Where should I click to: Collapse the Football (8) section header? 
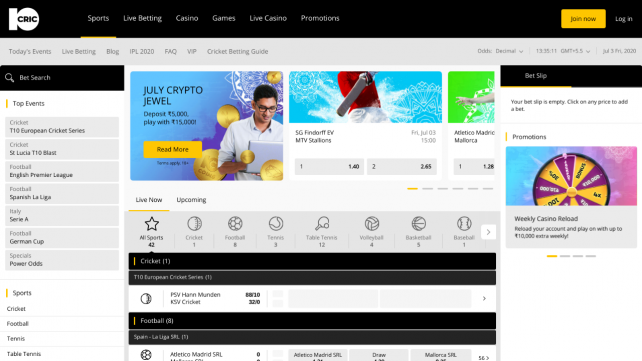(312, 321)
